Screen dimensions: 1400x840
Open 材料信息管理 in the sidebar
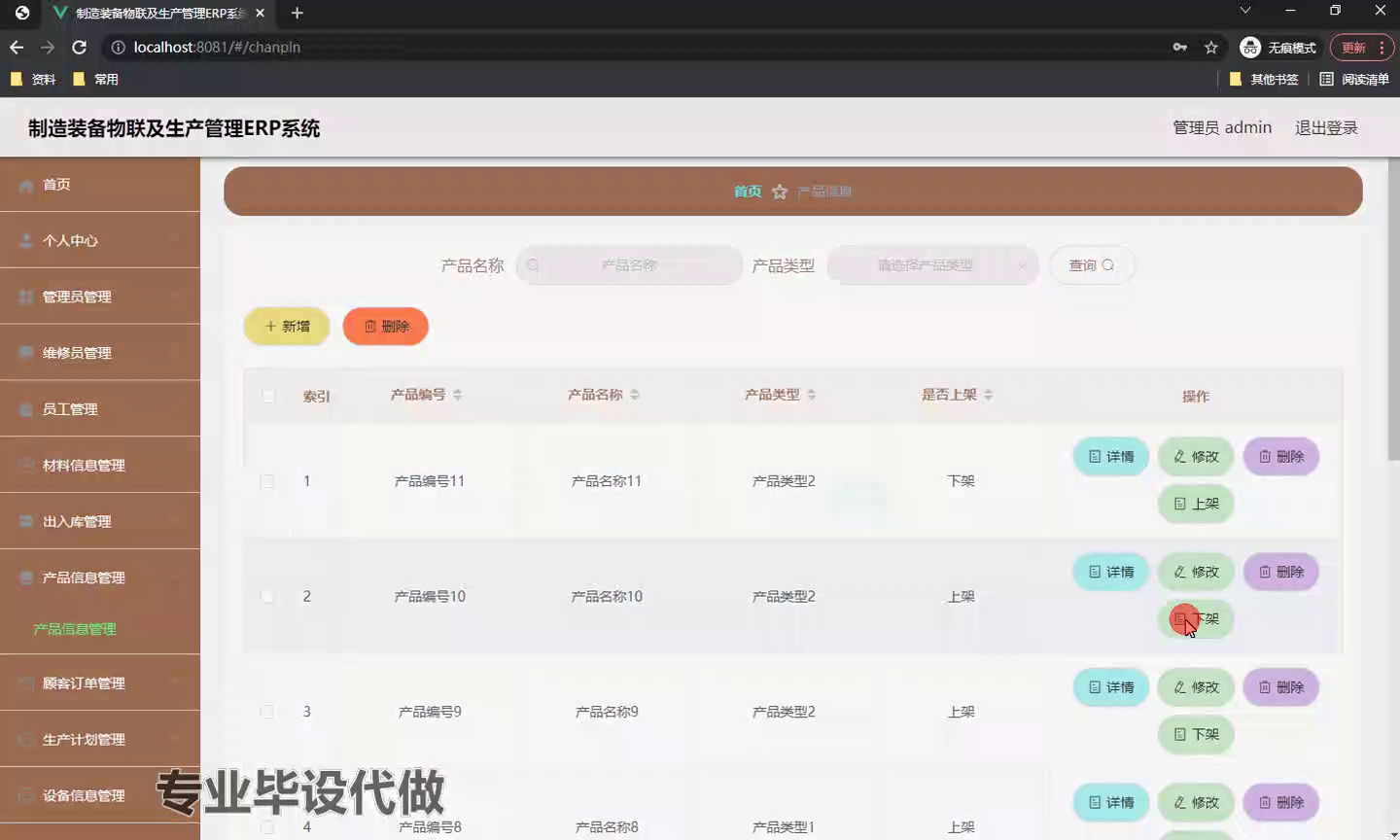coord(100,465)
